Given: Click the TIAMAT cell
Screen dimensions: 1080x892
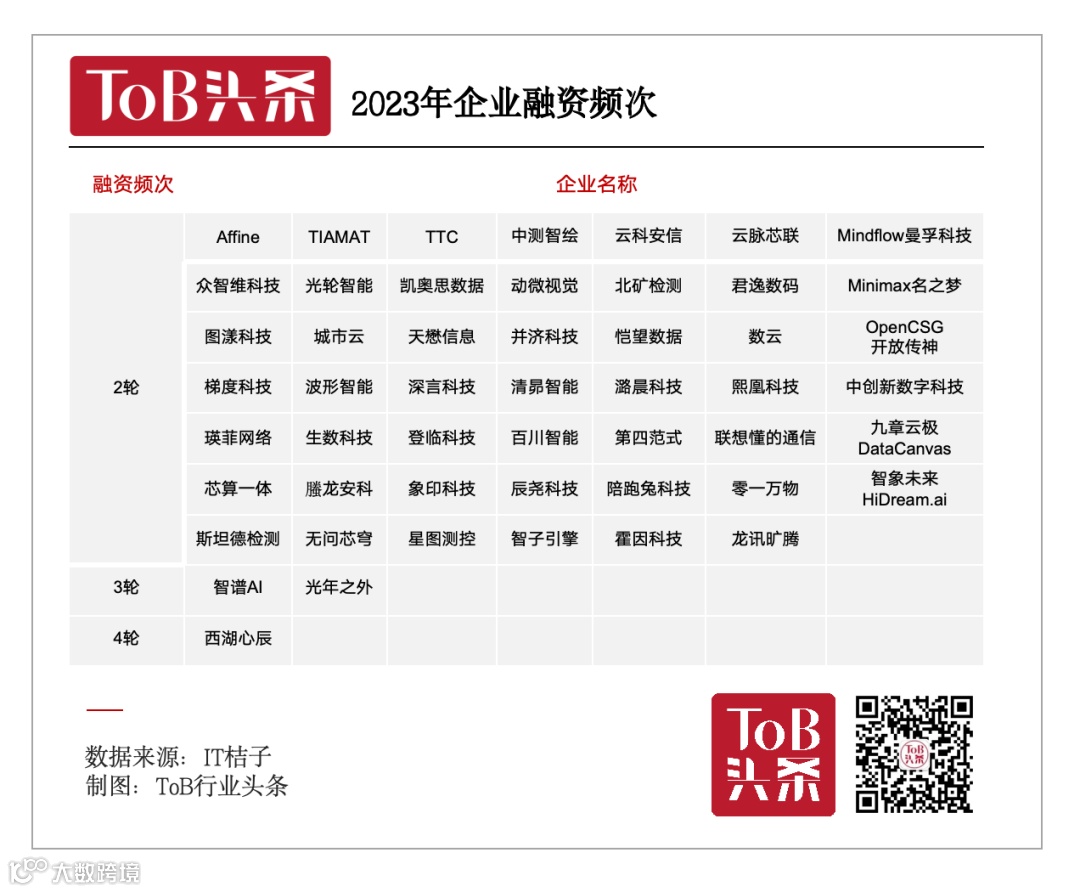Looking at the screenshot, I should [339, 237].
